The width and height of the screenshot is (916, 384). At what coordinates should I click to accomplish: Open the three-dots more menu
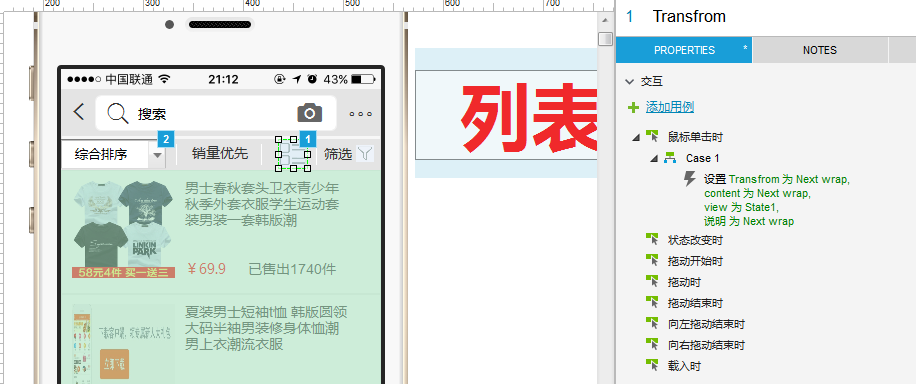click(x=360, y=114)
